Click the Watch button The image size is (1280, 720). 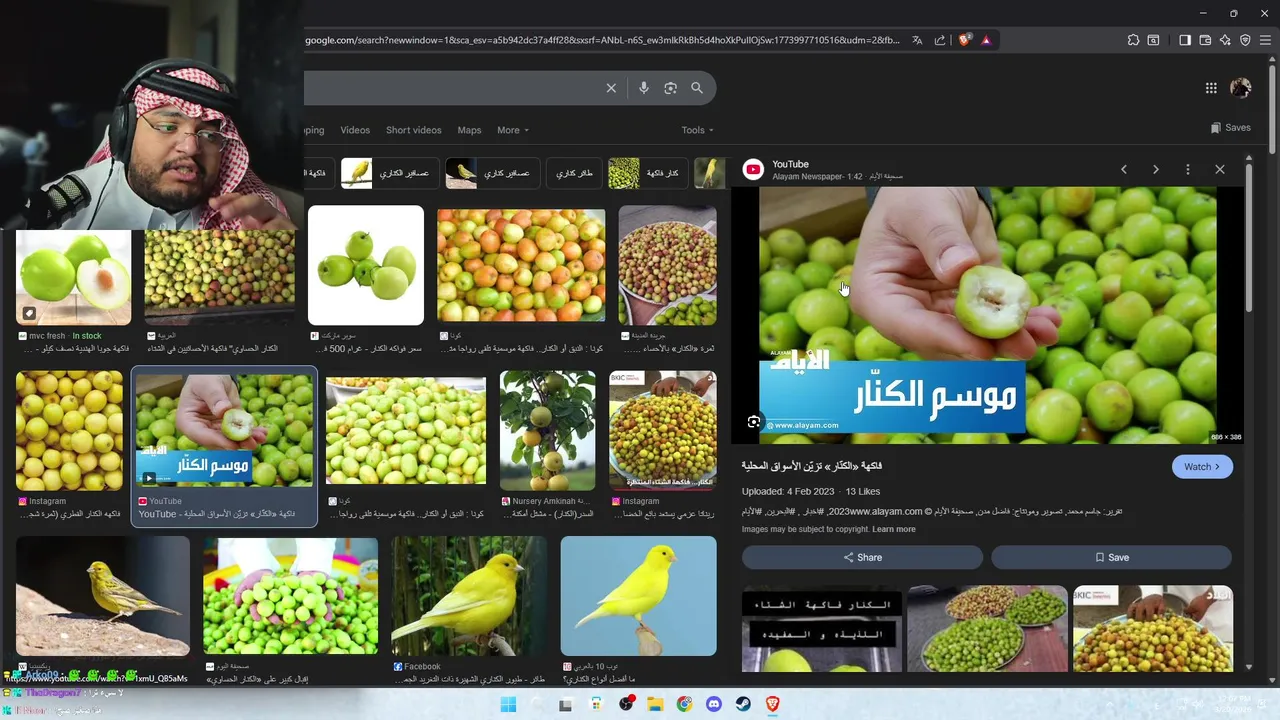tap(1202, 467)
